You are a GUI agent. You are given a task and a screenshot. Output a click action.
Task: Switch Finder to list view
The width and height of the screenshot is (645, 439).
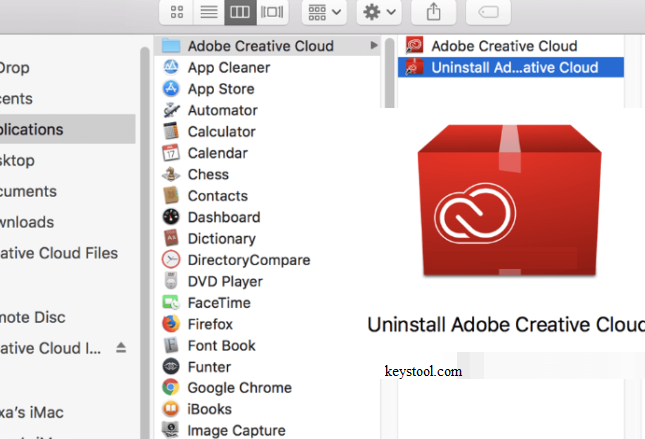(209, 12)
